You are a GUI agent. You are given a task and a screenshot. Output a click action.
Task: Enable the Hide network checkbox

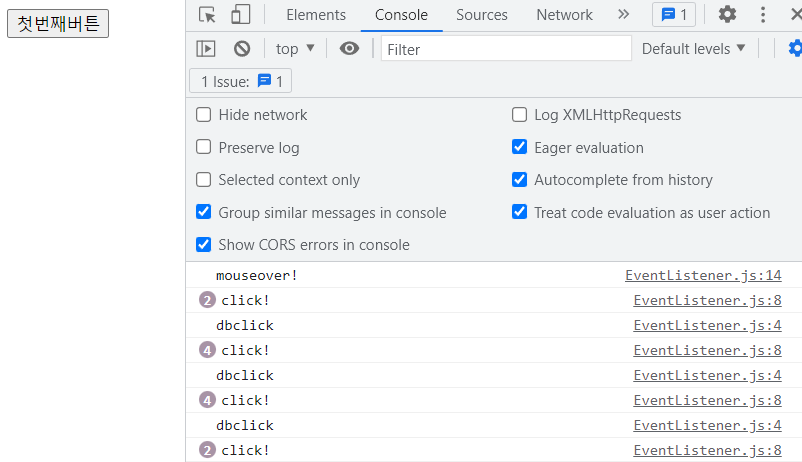pos(204,115)
